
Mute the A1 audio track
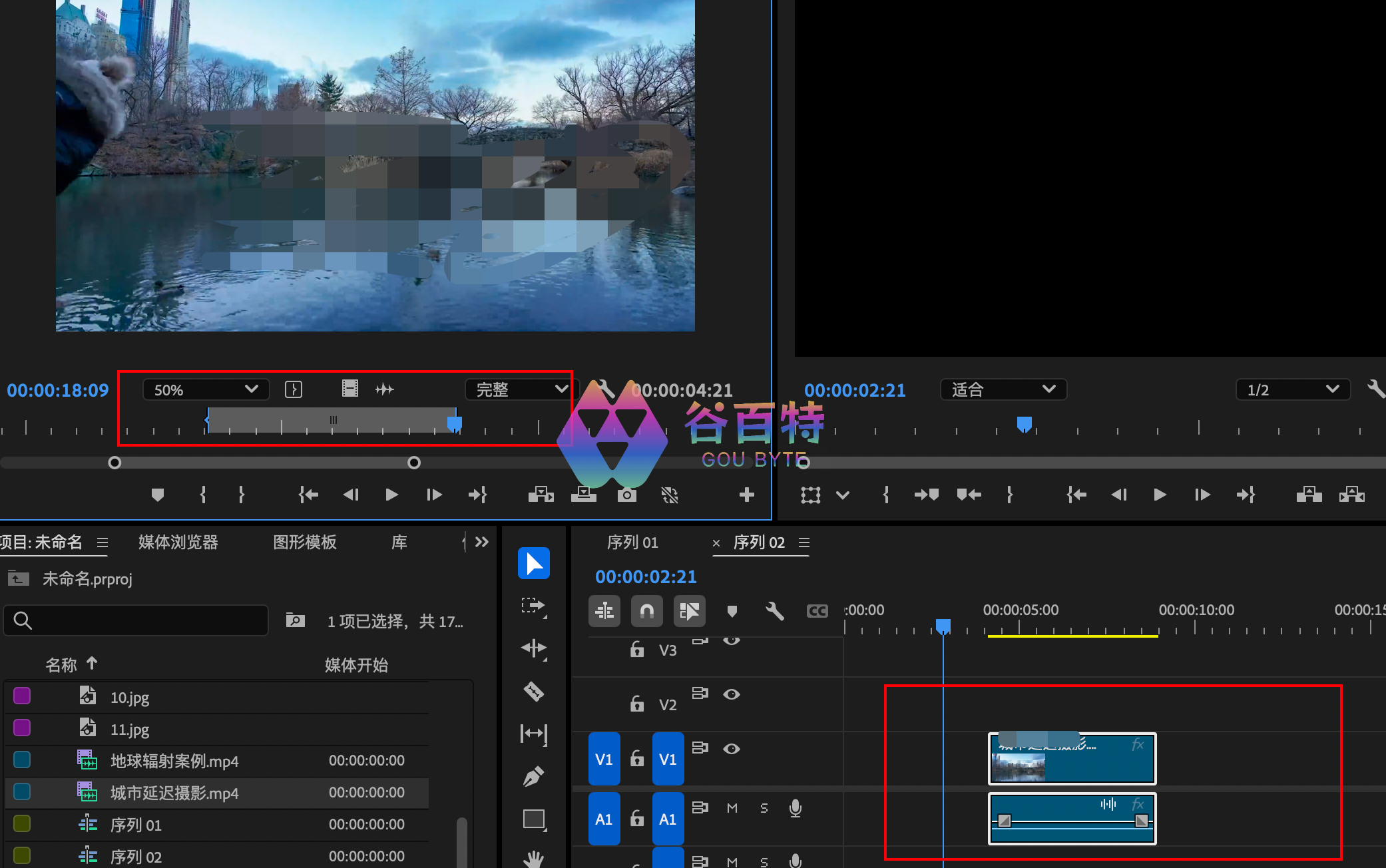click(x=732, y=808)
